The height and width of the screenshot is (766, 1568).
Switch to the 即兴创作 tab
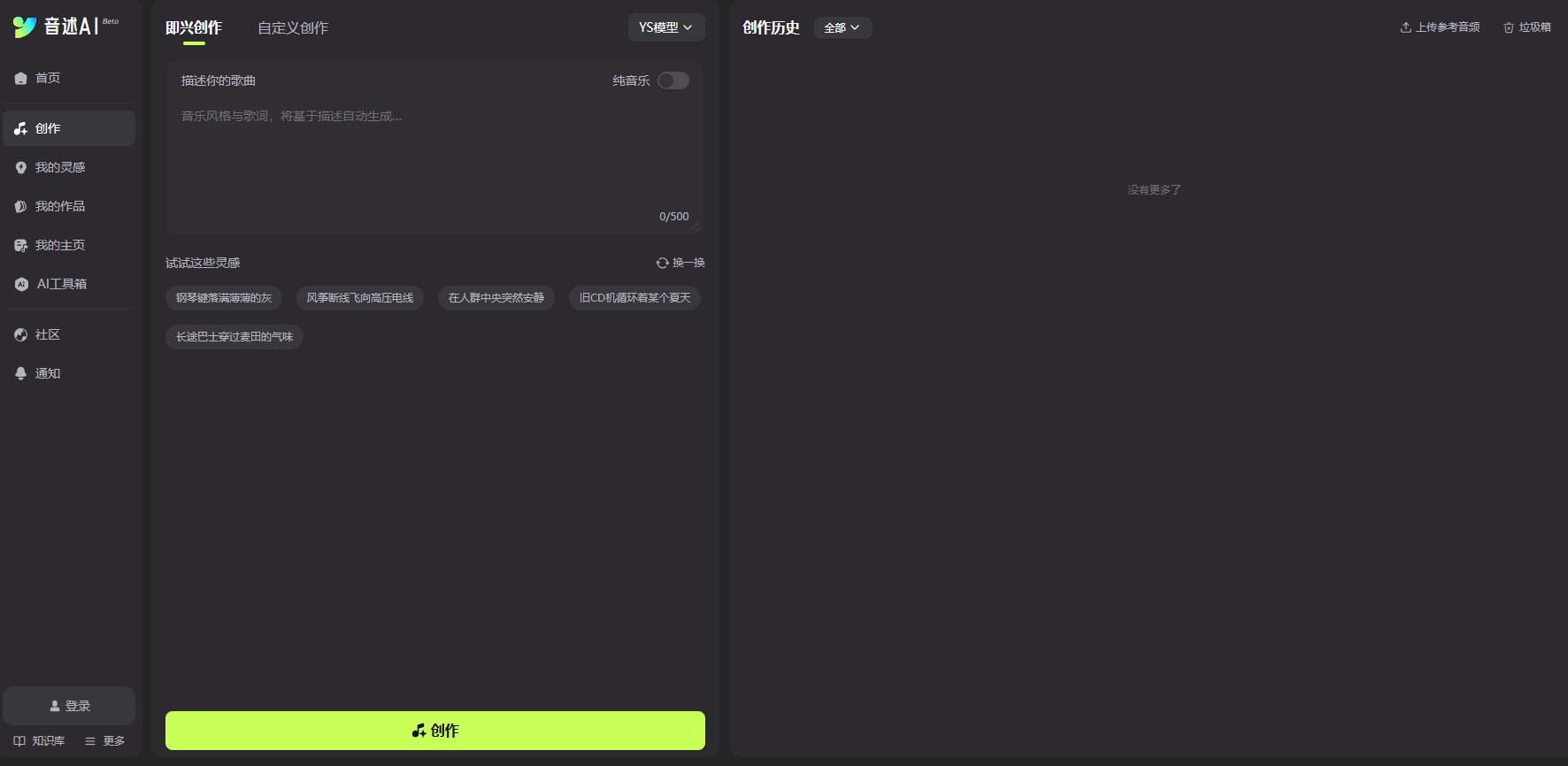tap(194, 28)
